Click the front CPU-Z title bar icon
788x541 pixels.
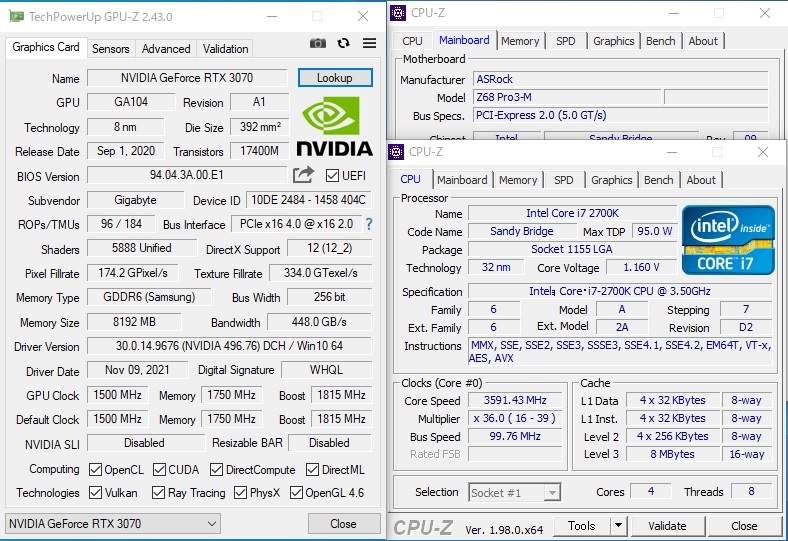(x=396, y=151)
